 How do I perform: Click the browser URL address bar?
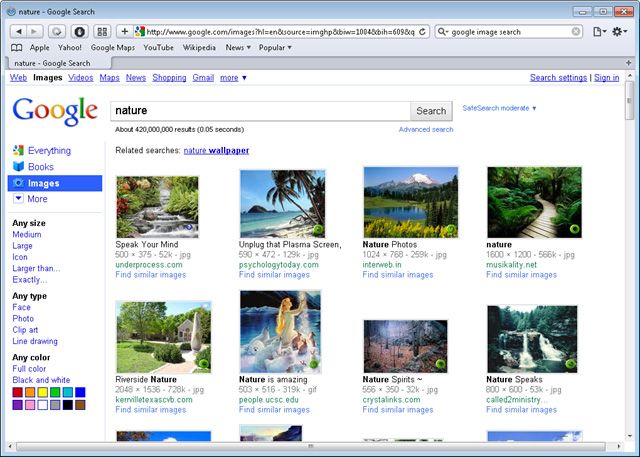[280, 31]
